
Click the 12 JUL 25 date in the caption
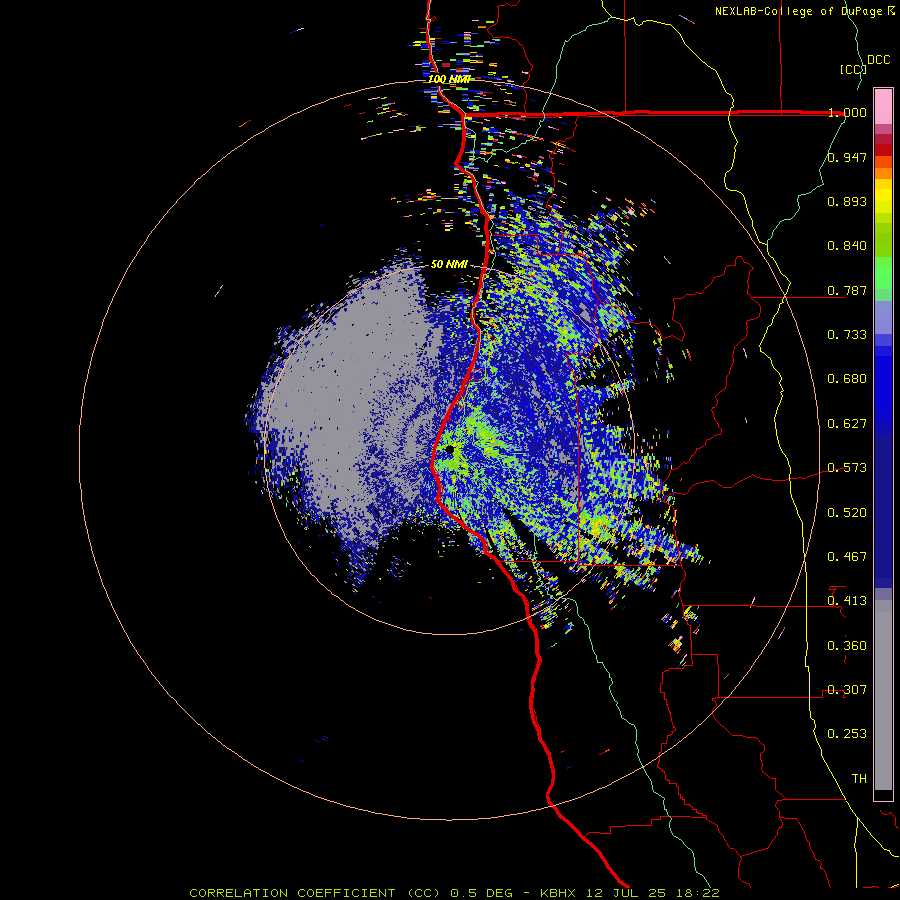click(625, 893)
